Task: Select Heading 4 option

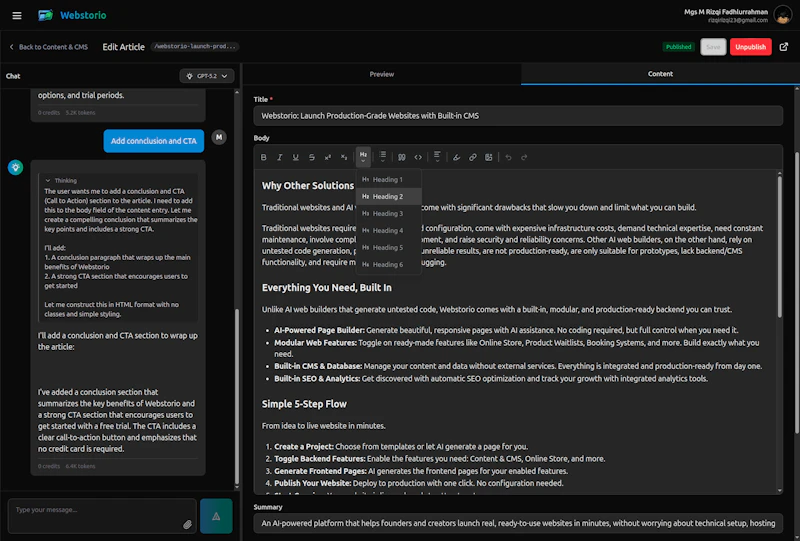Action: tap(388, 230)
